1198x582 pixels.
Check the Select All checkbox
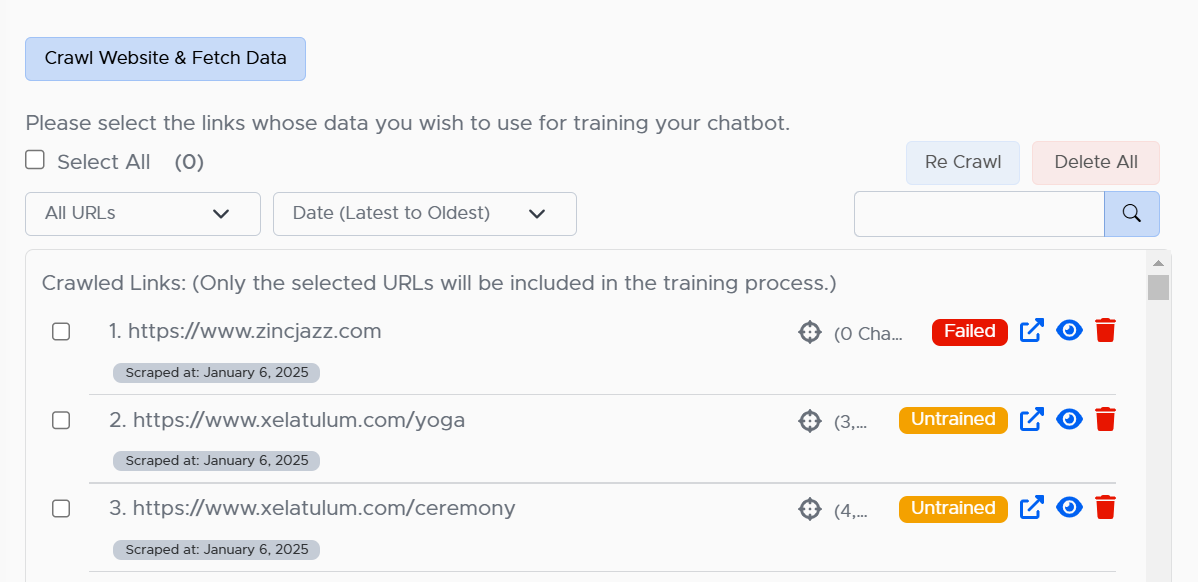34,160
